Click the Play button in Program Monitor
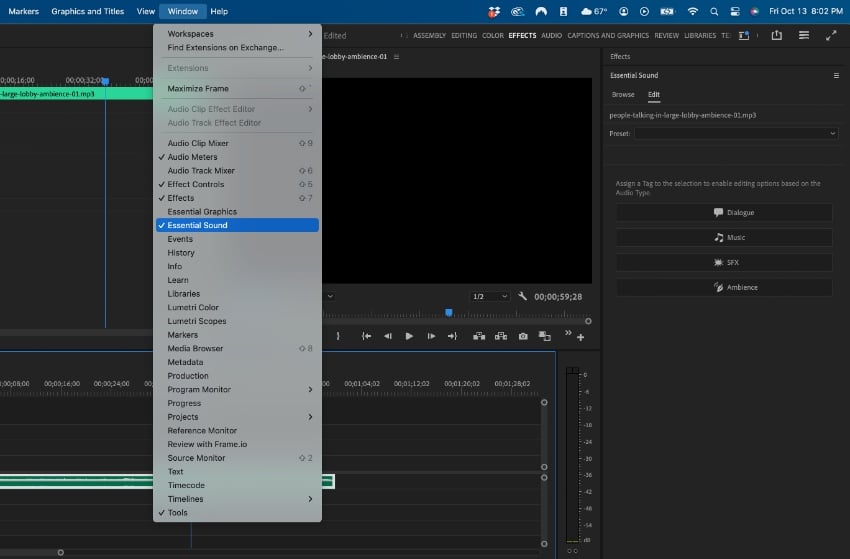 click(409, 336)
